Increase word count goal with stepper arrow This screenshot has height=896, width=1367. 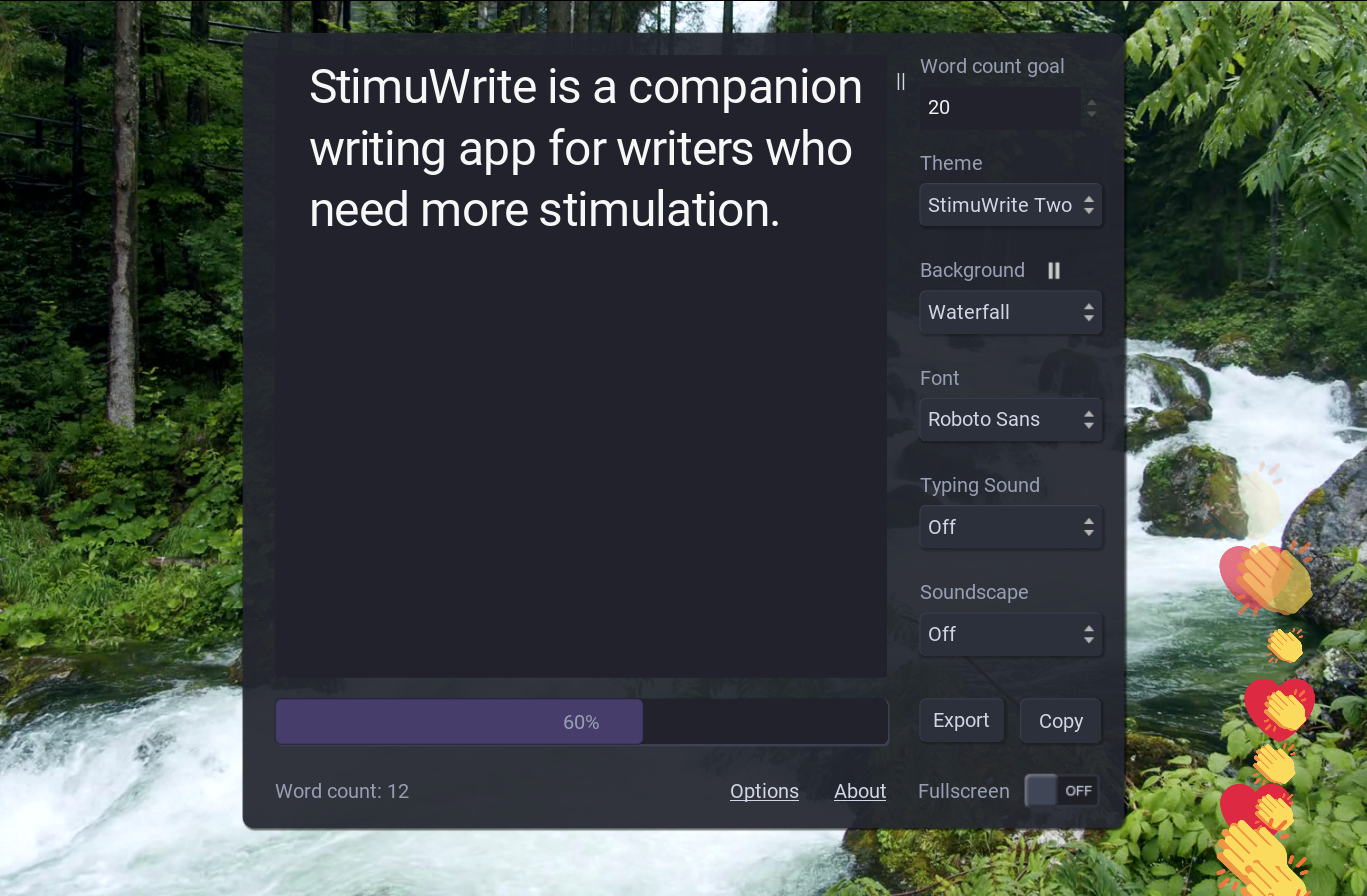[x=1092, y=101]
